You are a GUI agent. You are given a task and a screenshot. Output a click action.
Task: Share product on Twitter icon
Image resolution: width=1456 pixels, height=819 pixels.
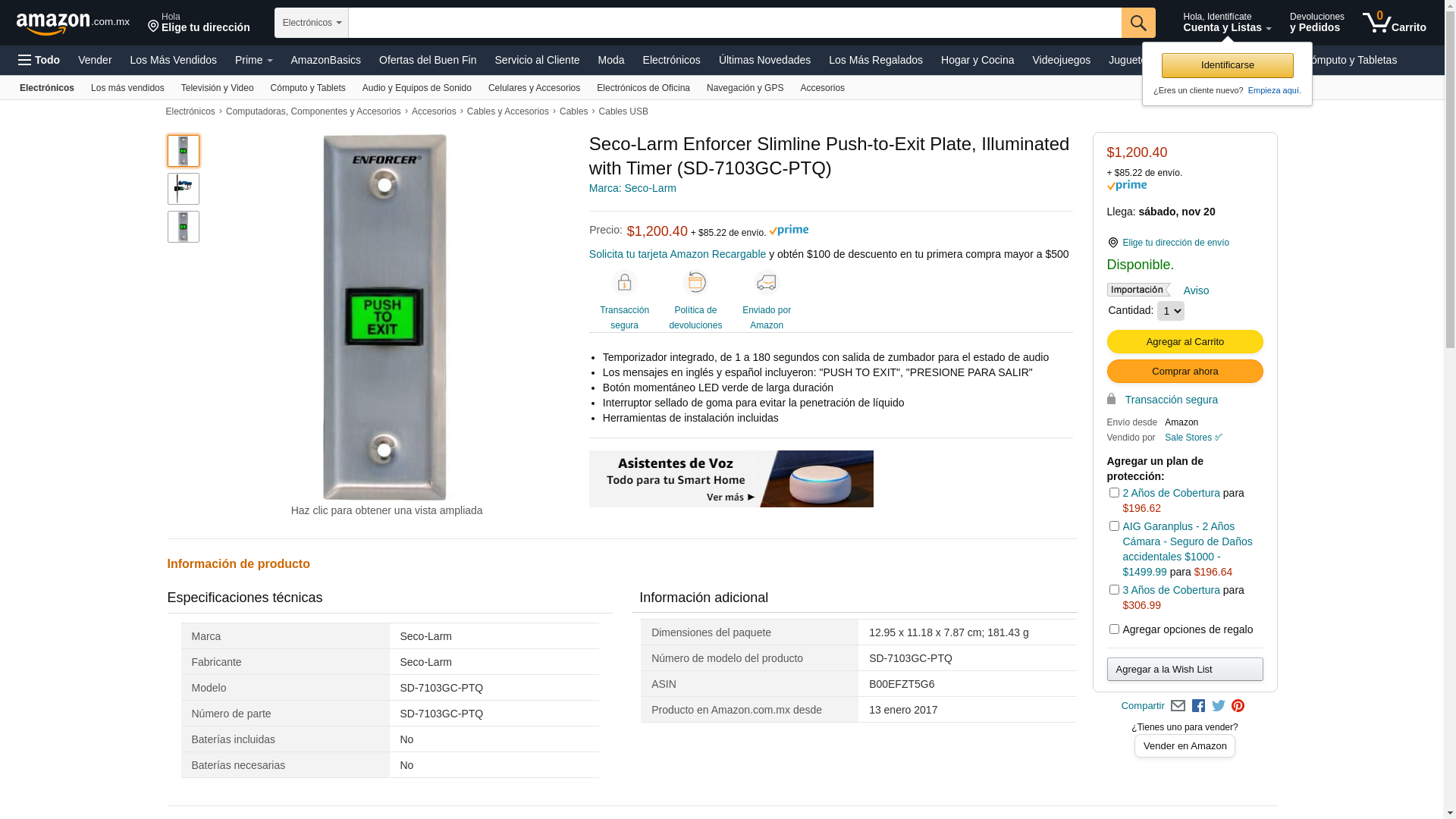pos(1219,706)
